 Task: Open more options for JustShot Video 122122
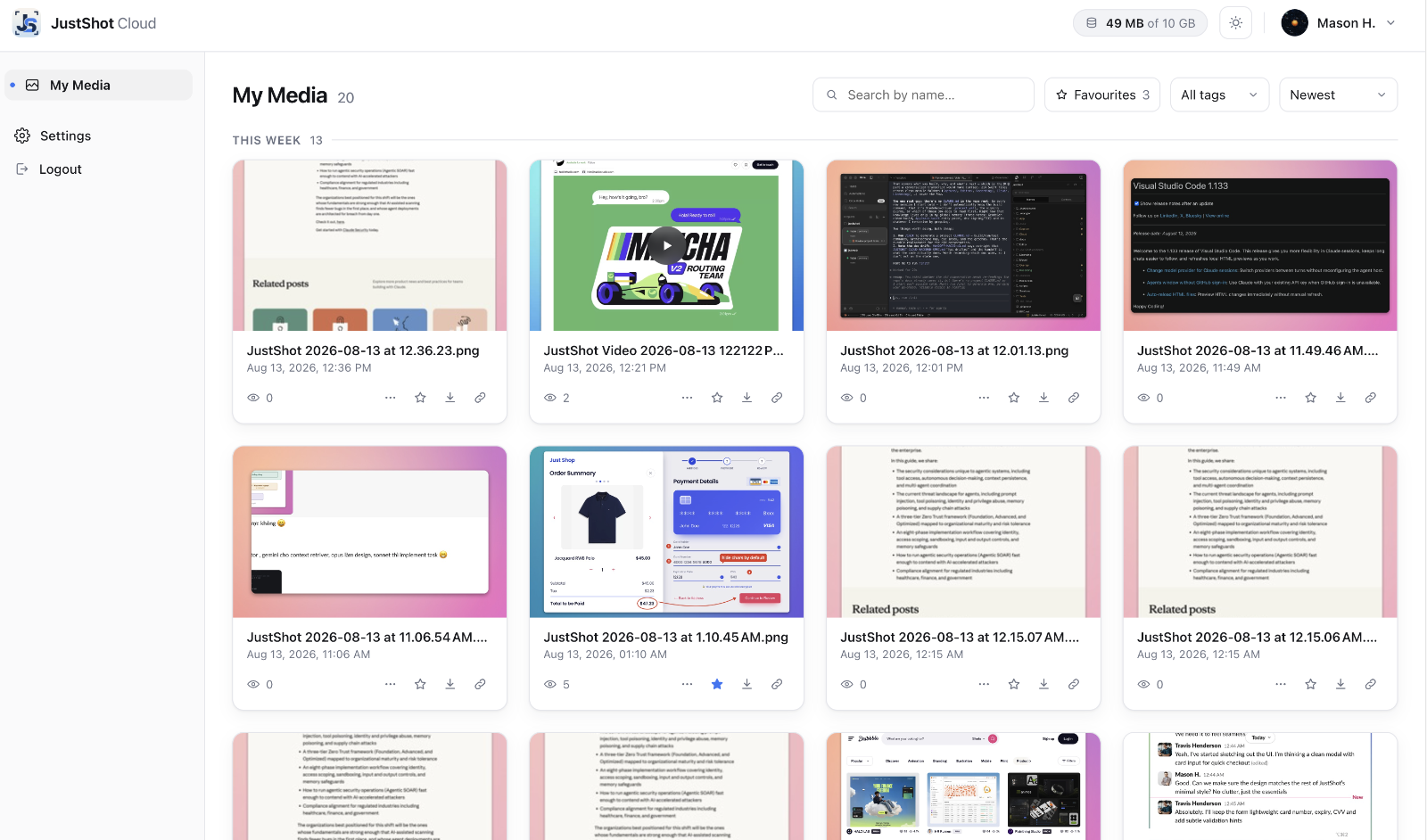(x=687, y=398)
